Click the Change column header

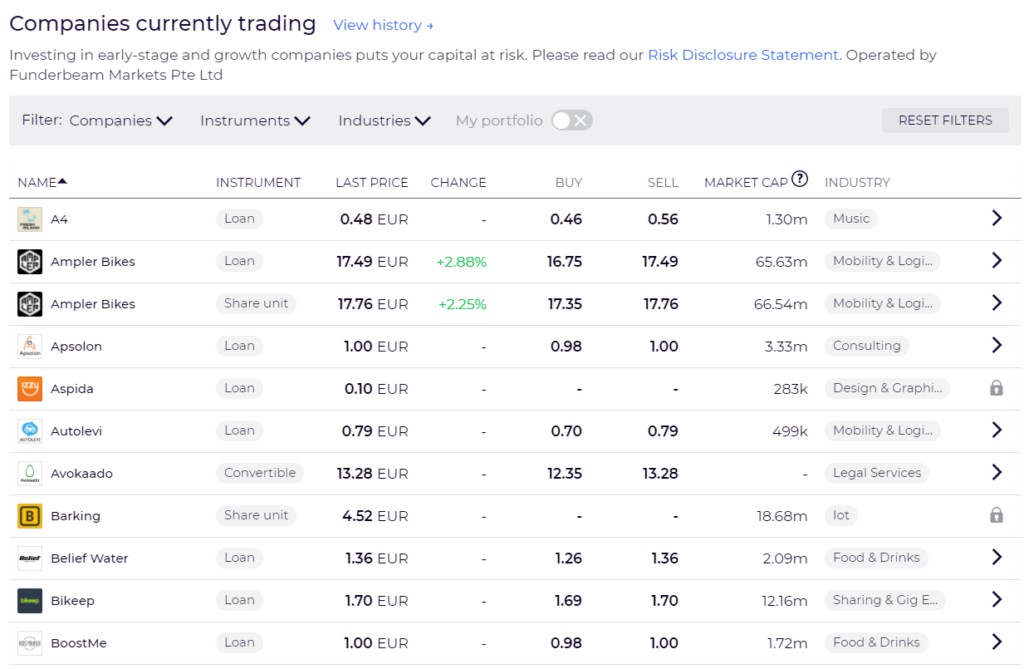[x=458, y=182]
